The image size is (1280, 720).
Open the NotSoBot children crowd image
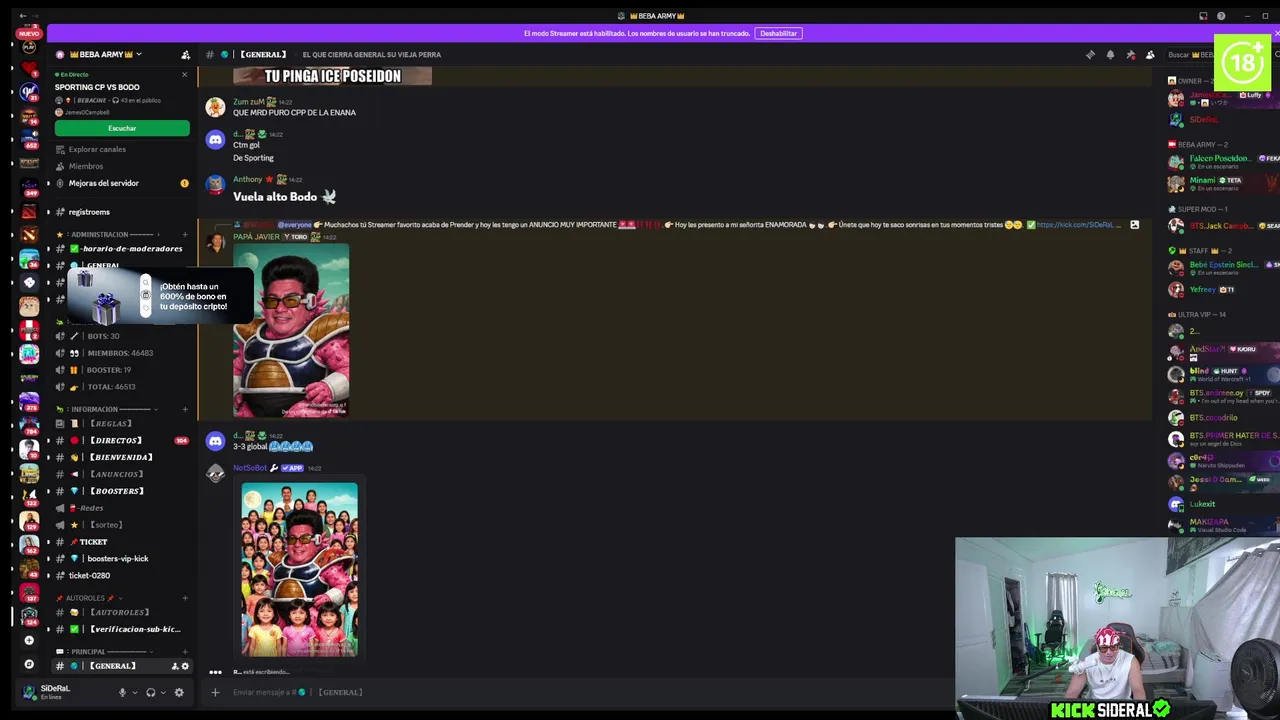pyautogui.click(x=299, y=570)
